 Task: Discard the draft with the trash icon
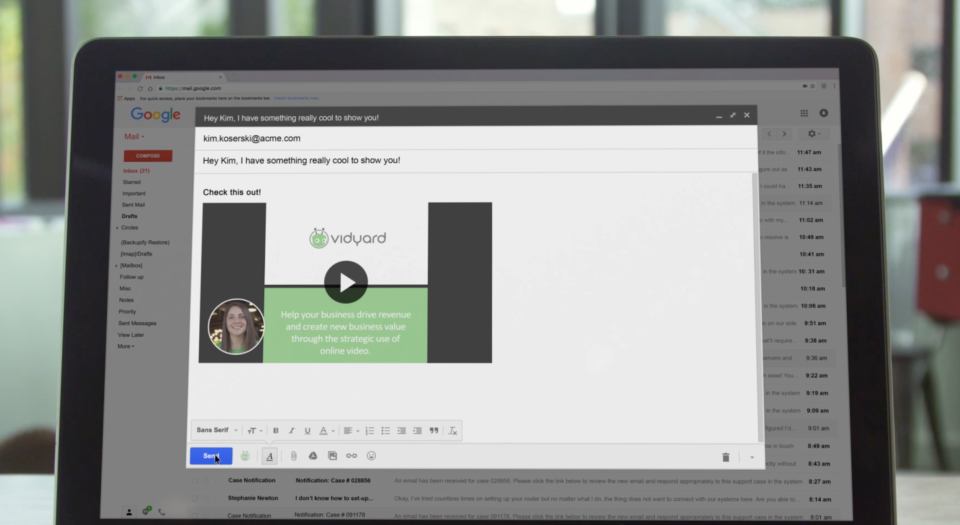click(726, 457)
